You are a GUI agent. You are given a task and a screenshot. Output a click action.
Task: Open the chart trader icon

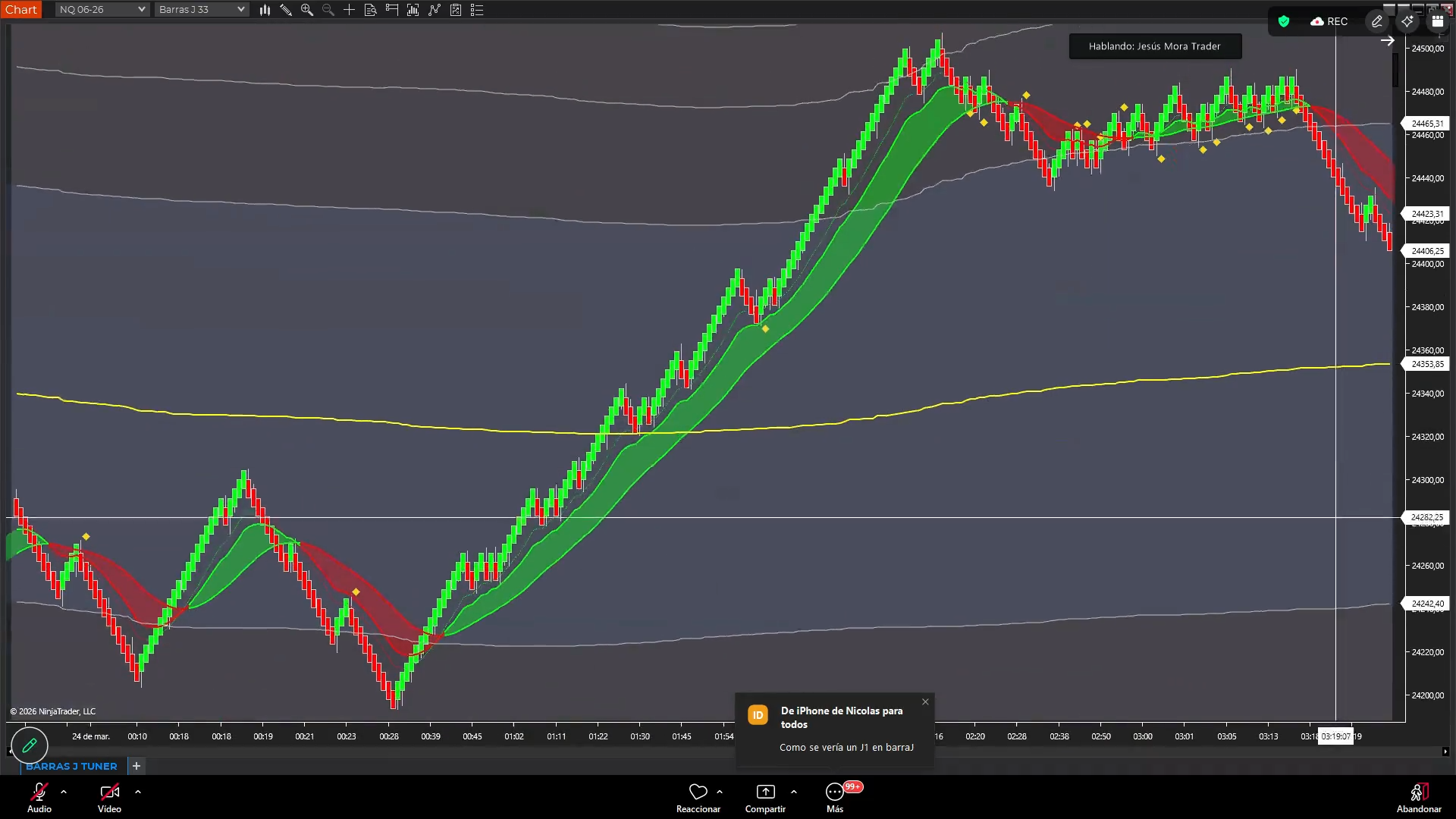tap(392, 10)
